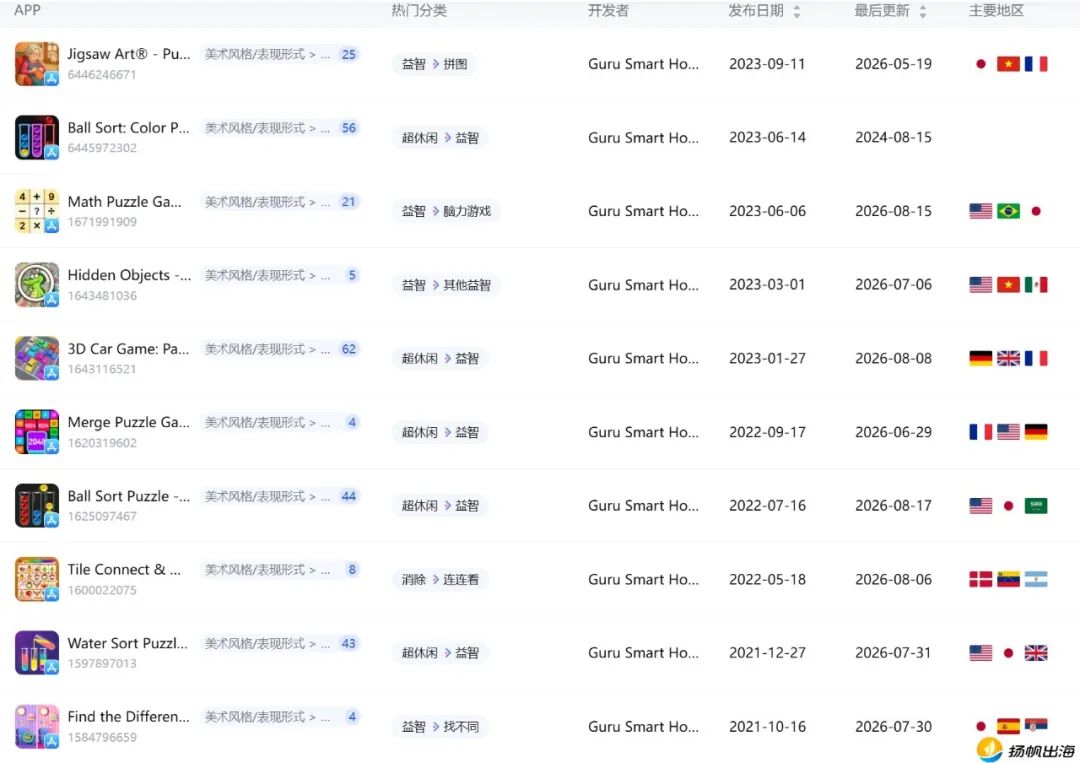Open the Hidden Objects app icon
This screenshot has width=1080, height=763.
pyautogui.click(x=37, y=284)
